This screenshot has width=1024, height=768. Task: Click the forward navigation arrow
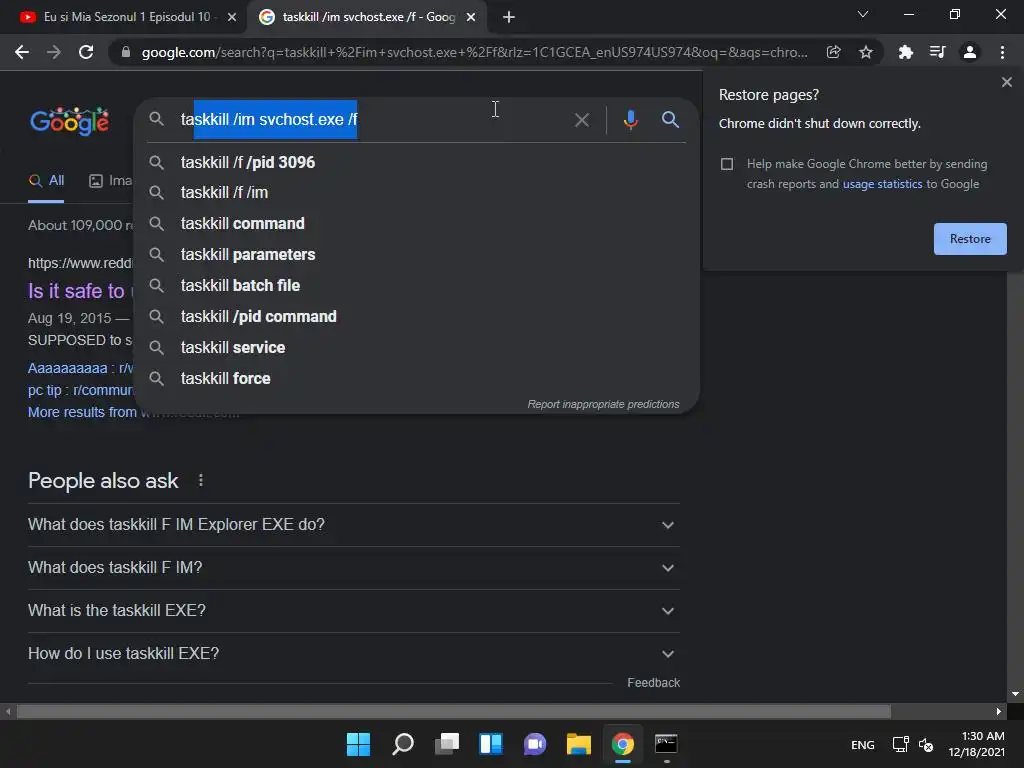54,52
